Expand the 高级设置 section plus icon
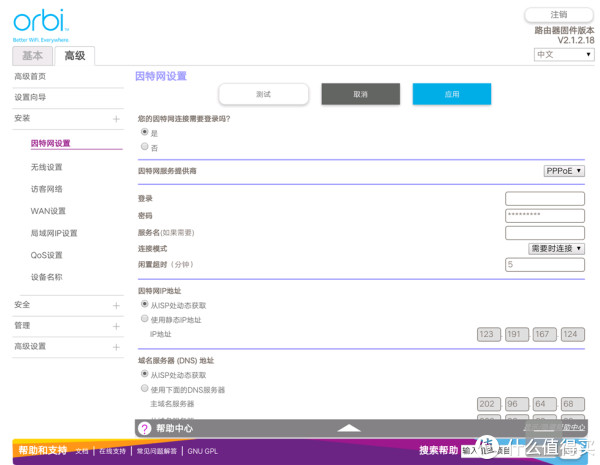The width and height of the screenshot is (600, 465). [116, 347]
